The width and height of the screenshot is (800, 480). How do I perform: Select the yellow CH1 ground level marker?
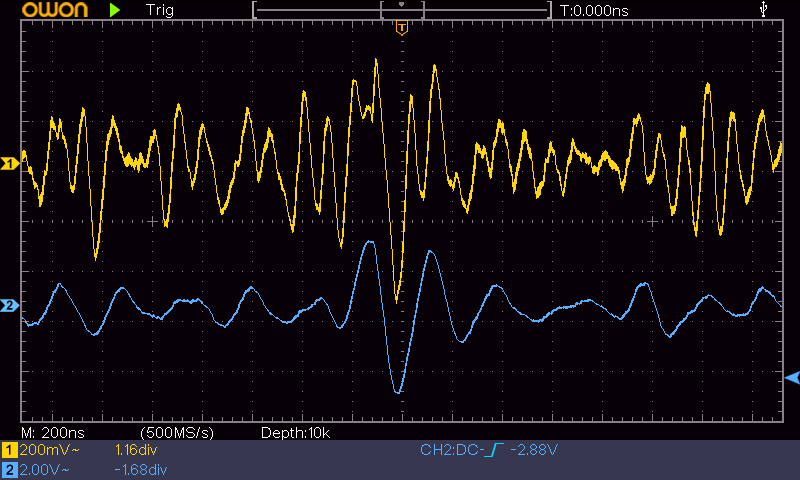[x=10, y=163]
